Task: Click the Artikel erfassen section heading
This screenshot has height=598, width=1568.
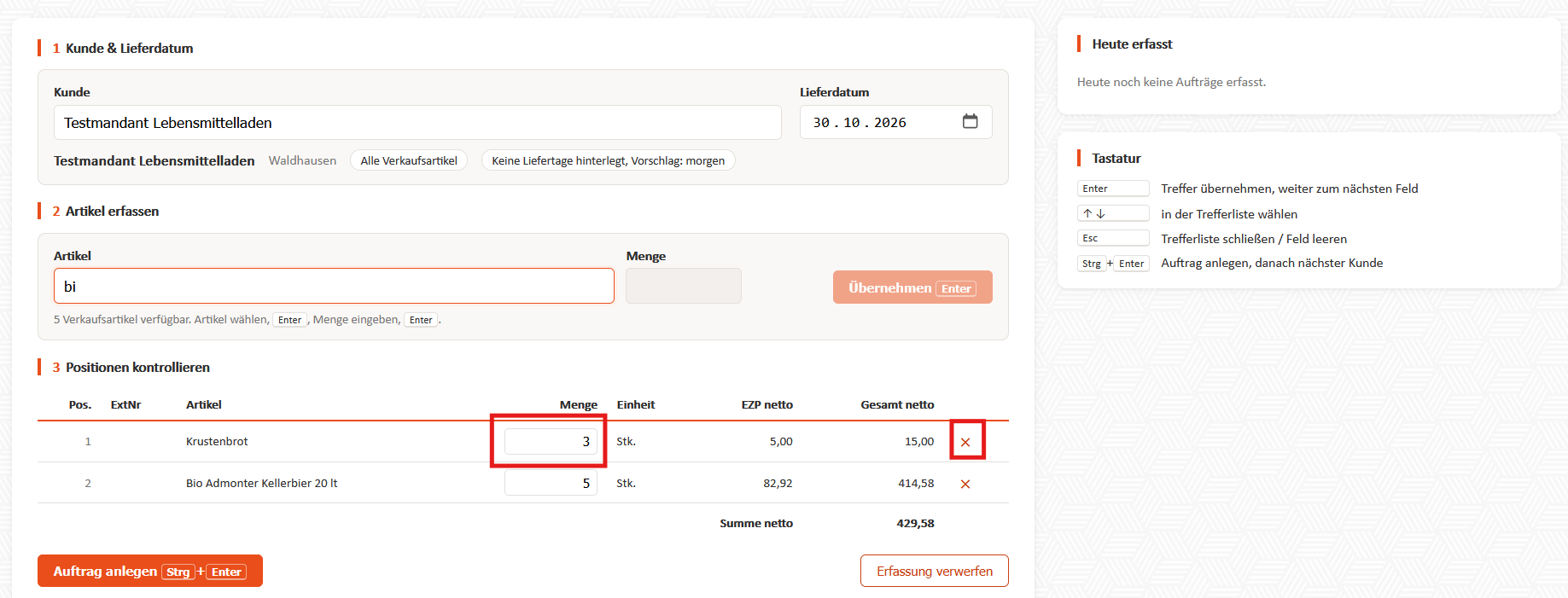Action: (112, 211)
